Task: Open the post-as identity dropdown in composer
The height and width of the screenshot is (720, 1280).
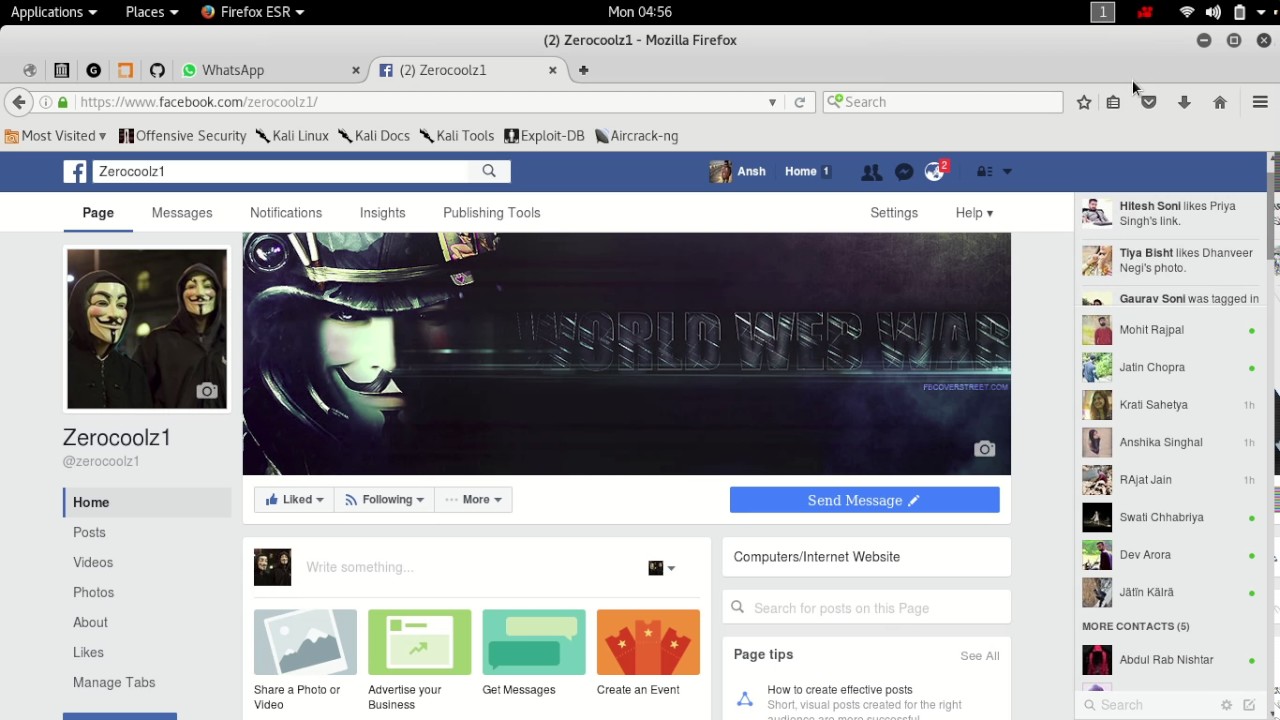Action: tap(662, 568)
